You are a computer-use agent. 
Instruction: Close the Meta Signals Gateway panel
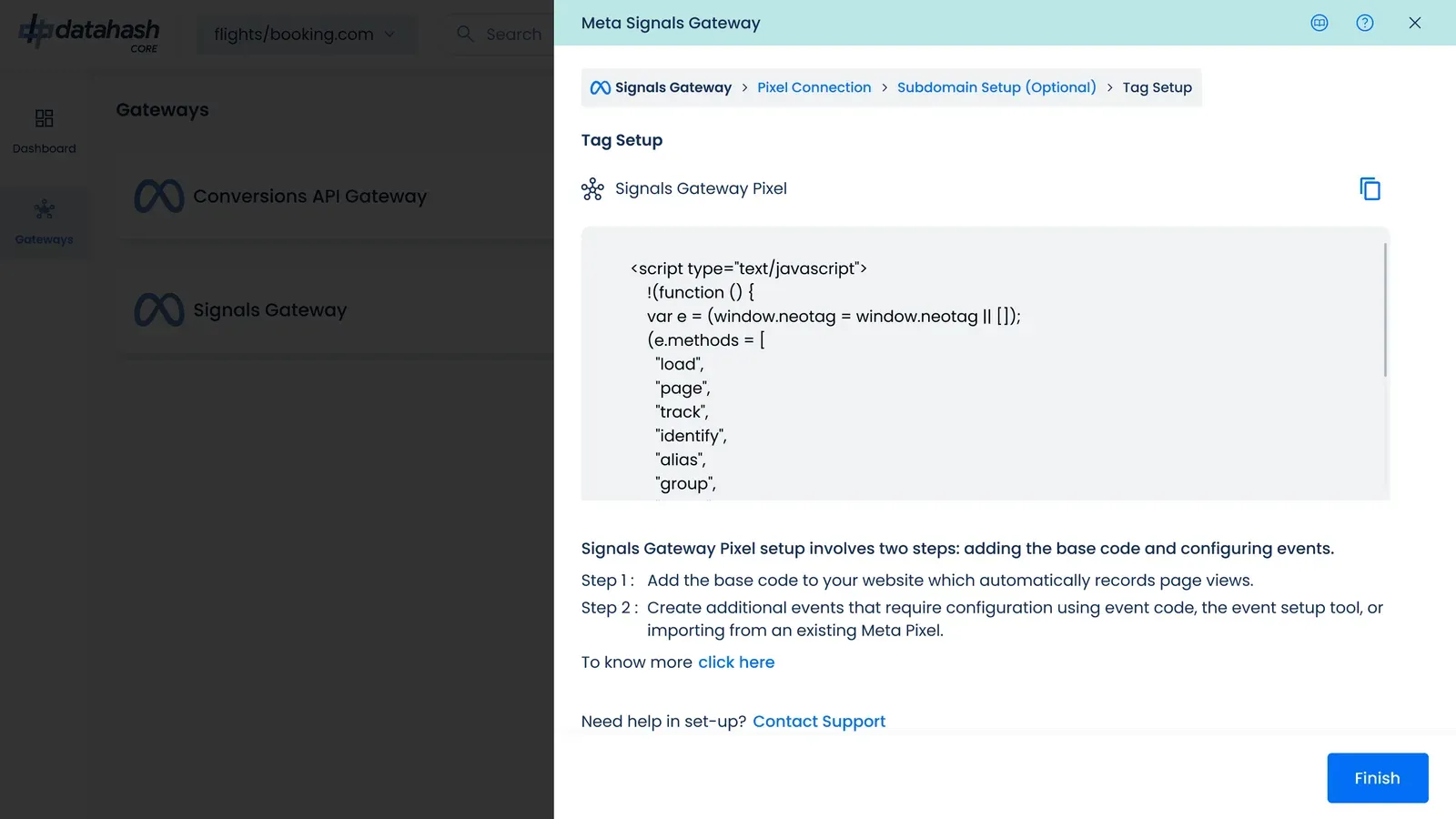1415,23
